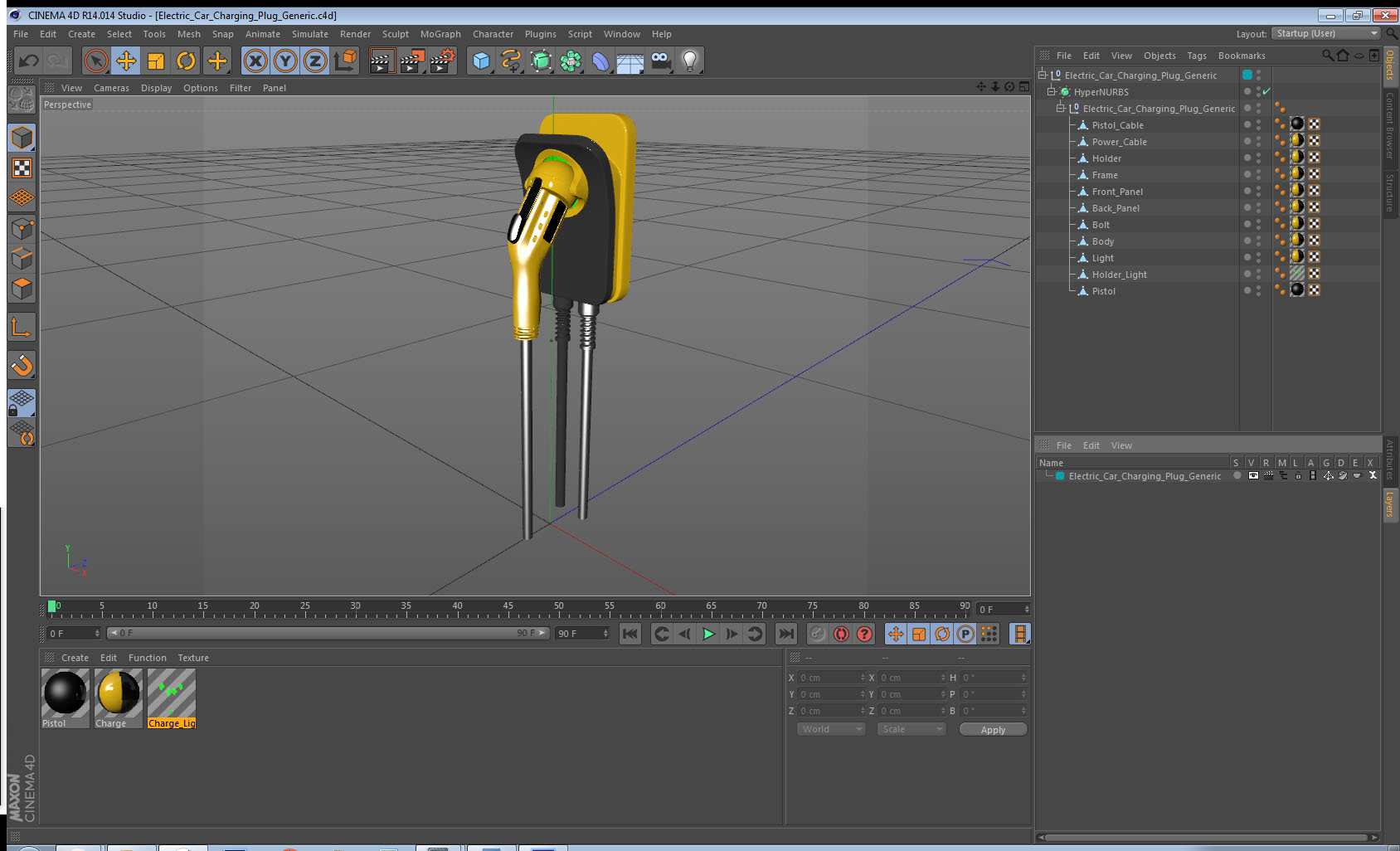Add a floor environment object
This screenshot has height=851, width=1400.
point(630,61)
